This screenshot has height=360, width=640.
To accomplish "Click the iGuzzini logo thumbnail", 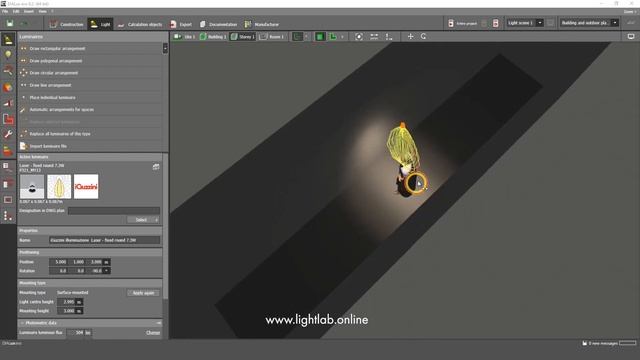I will coord(86,187).
